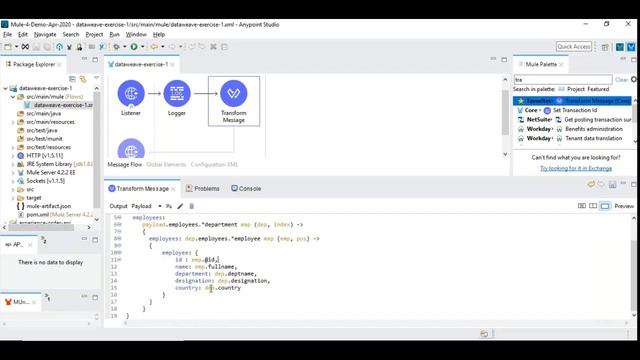This screenshot has width=640, height=360.
Task: Click the Collapse All icon in Package Explorer
Action: 72,79
